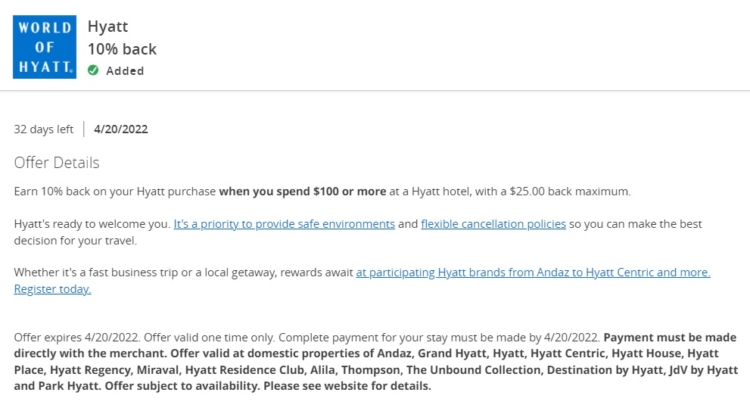
Task: Click the 10% back offer text
Action: tap(122, 49)
